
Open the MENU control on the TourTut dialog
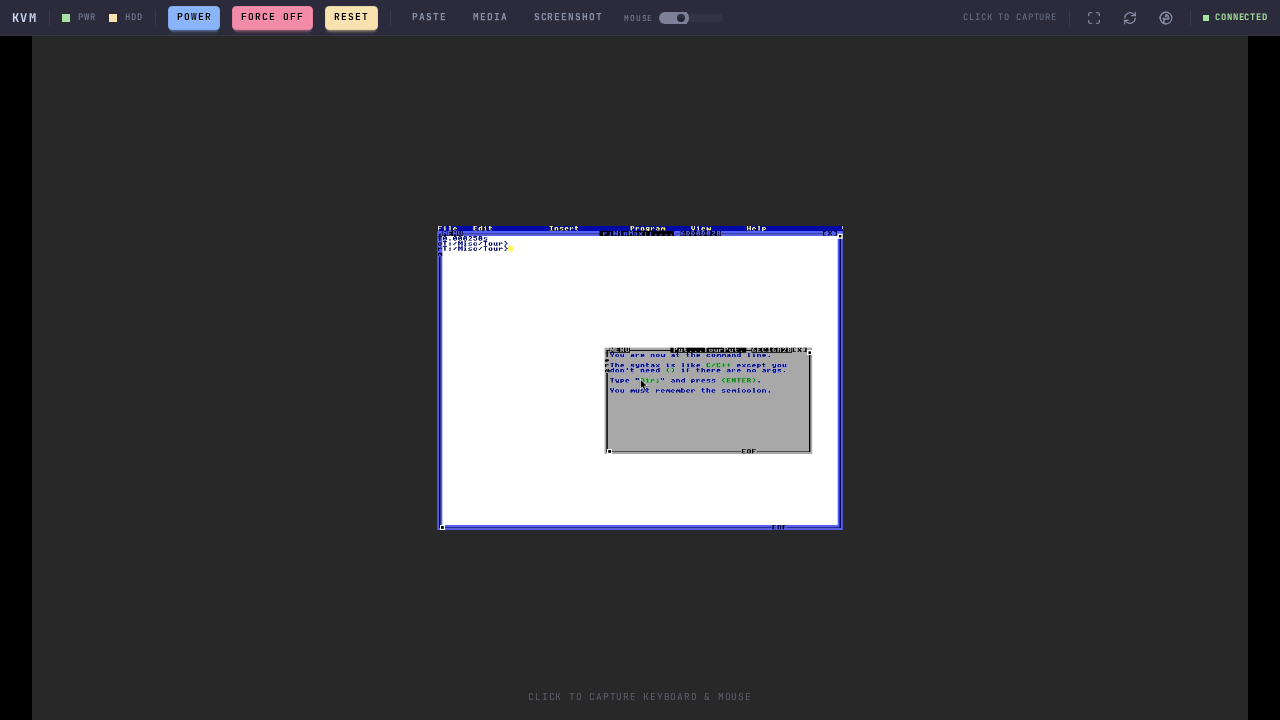tap(618, 349)
